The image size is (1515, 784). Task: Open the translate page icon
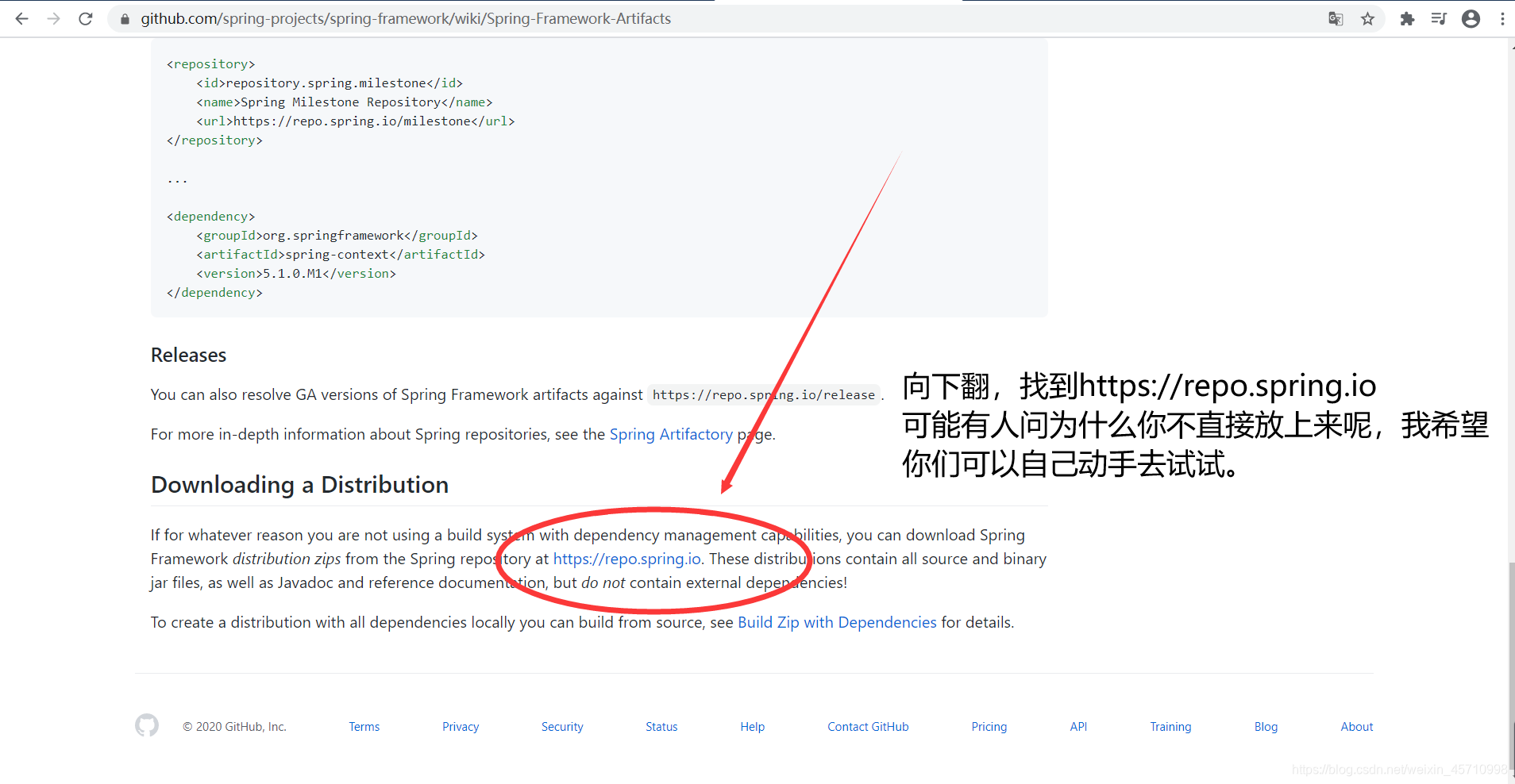(1336, 18)
